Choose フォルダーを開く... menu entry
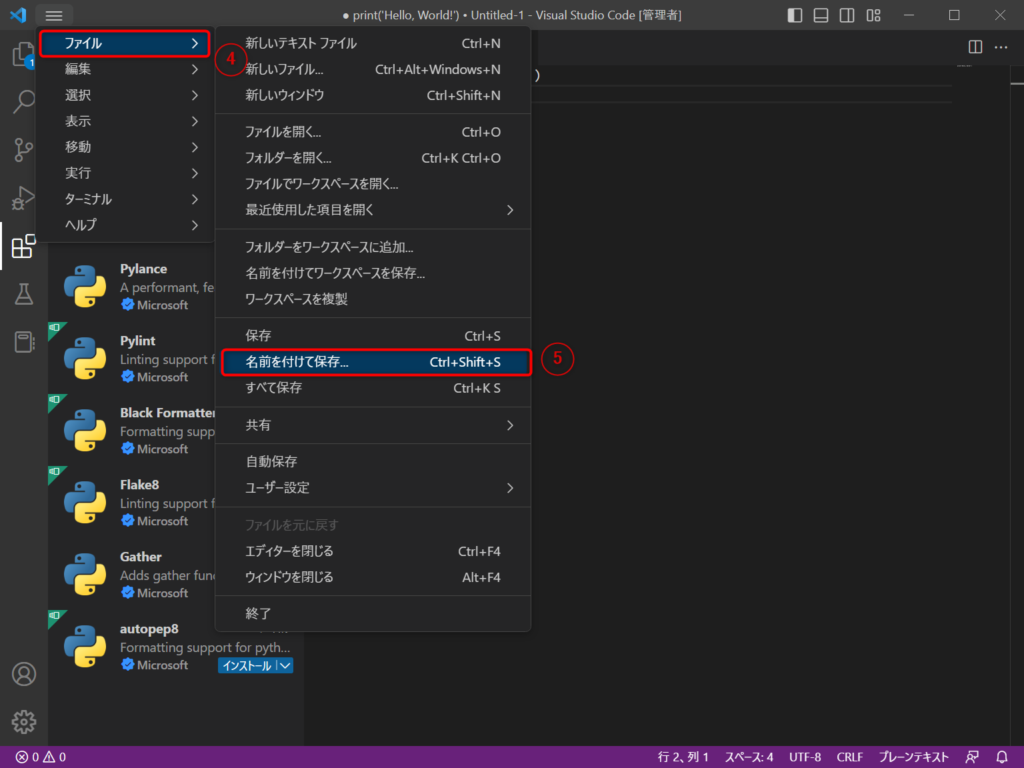Viewport: 1024px width, 768px height. 373,158
